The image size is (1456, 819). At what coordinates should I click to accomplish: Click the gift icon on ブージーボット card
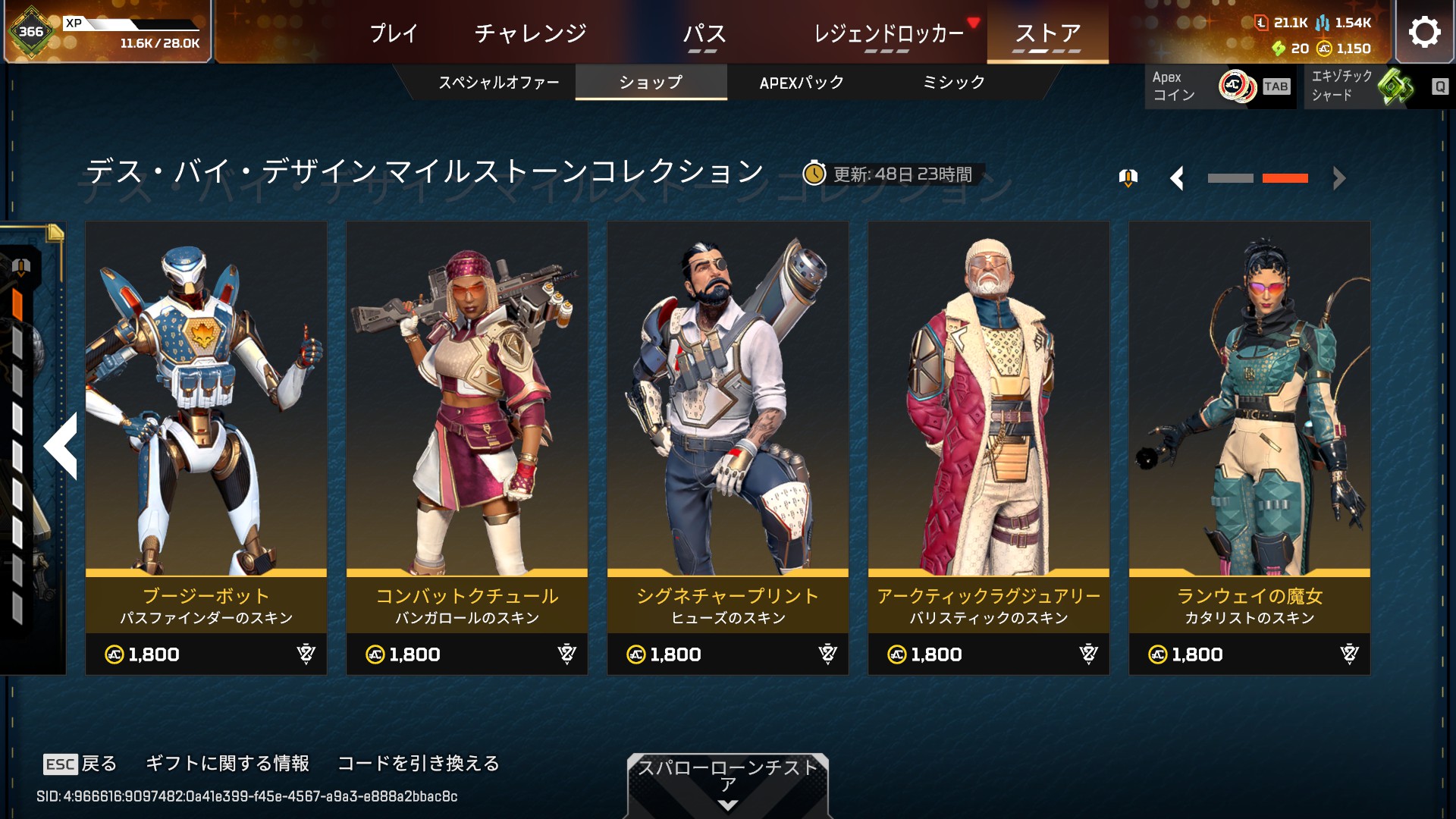[x=306, y=654]
